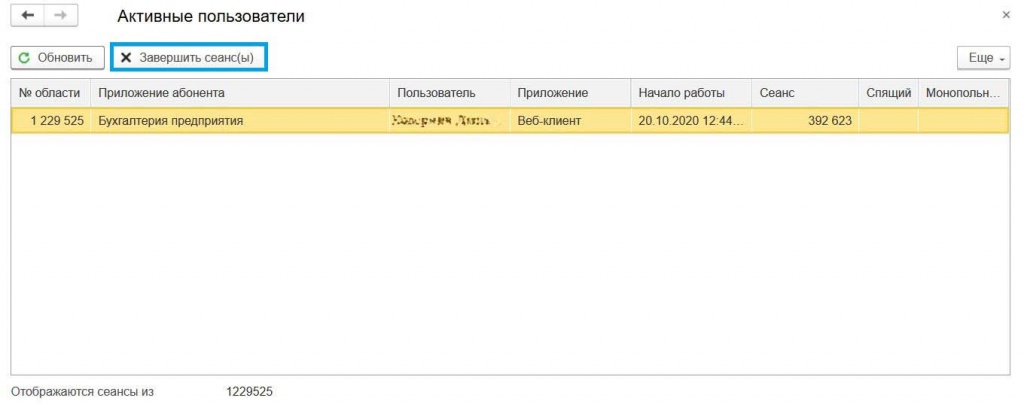This screenshot has width=1024, height=407.
Task: Select the start time 20.10.2020 cell
Action: pyautogui.click(x=688, y=121)
